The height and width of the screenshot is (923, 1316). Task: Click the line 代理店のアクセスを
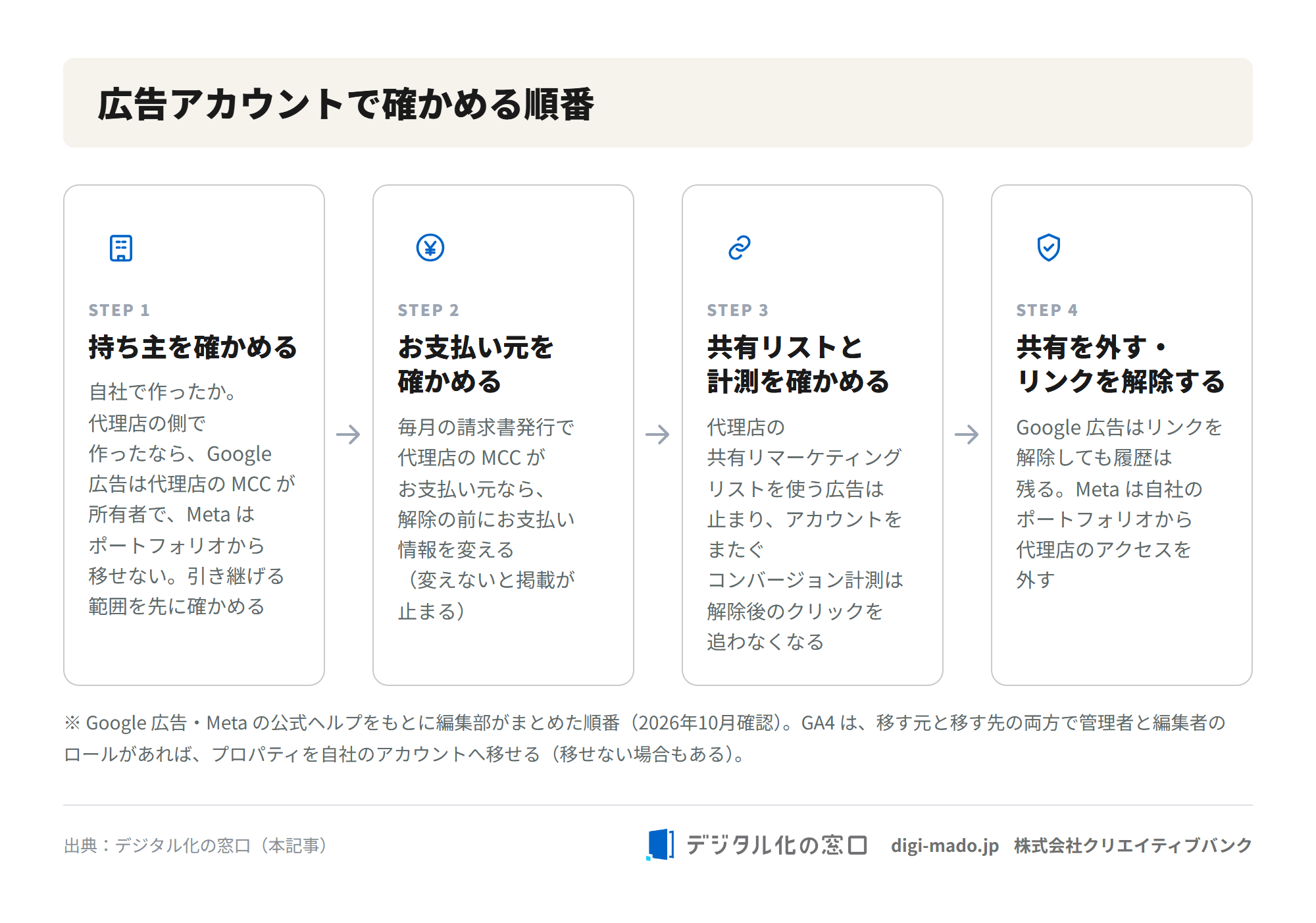[1104, 550]
